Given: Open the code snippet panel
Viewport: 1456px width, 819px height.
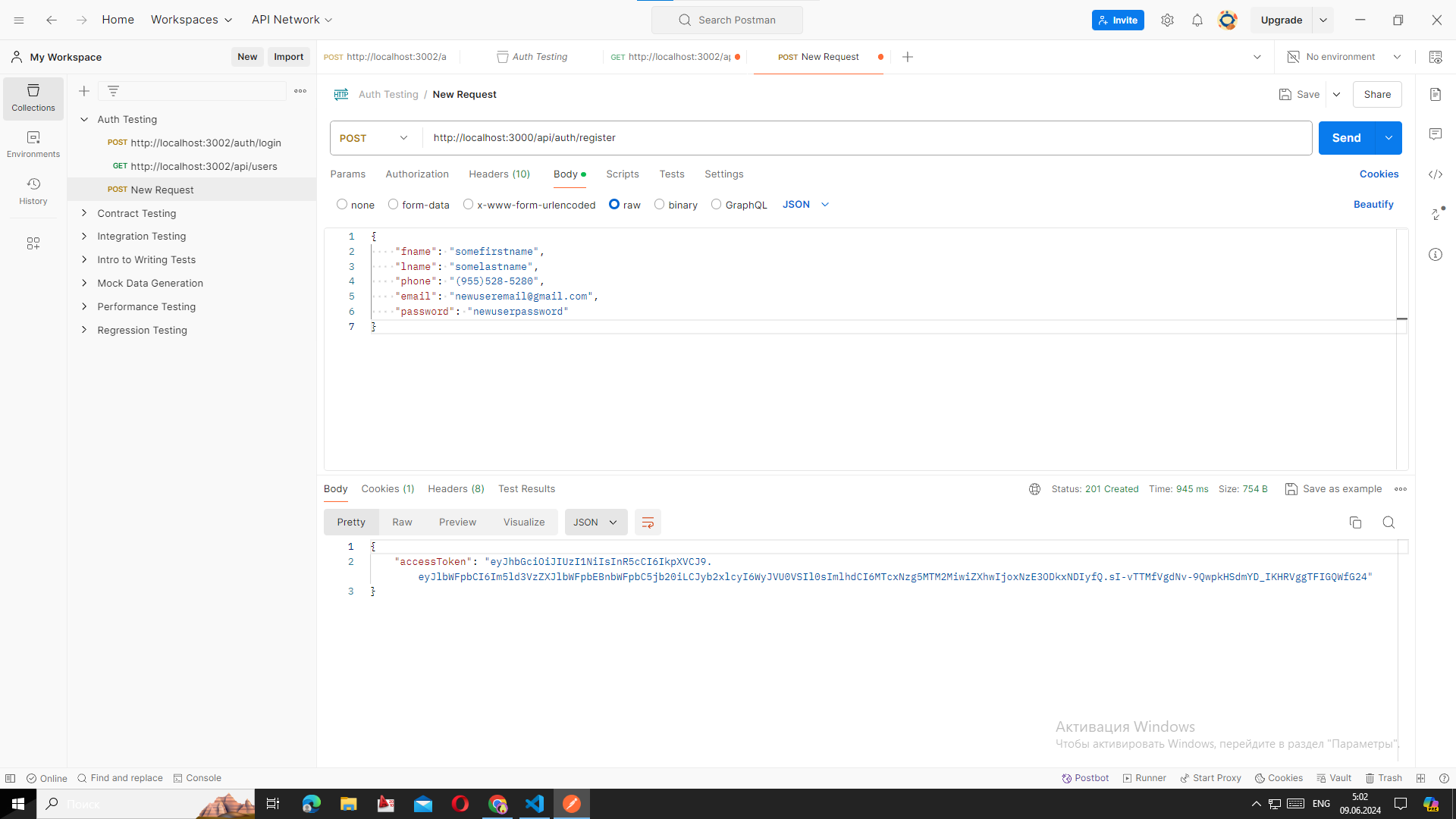Looking at the screenshot, I should click(x=1436, y=174).
